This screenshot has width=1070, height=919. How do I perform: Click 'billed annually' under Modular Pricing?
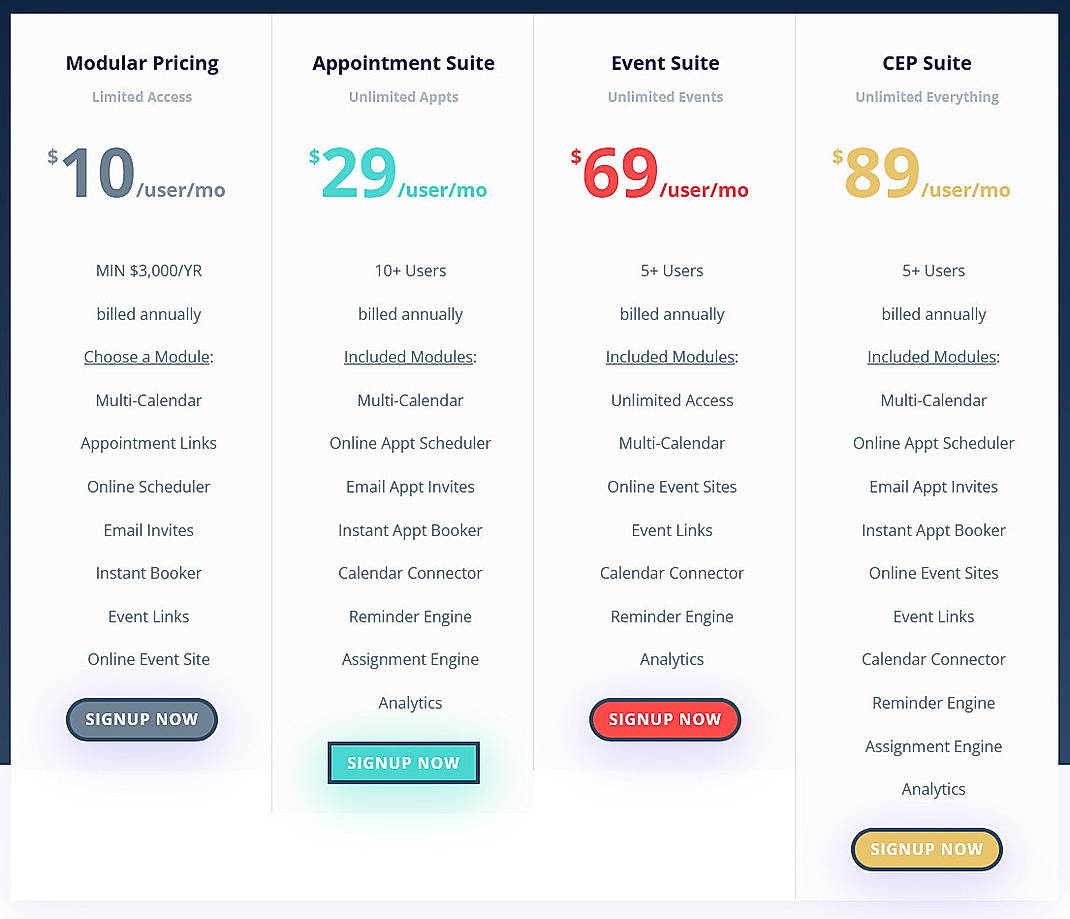pos(149,314)
